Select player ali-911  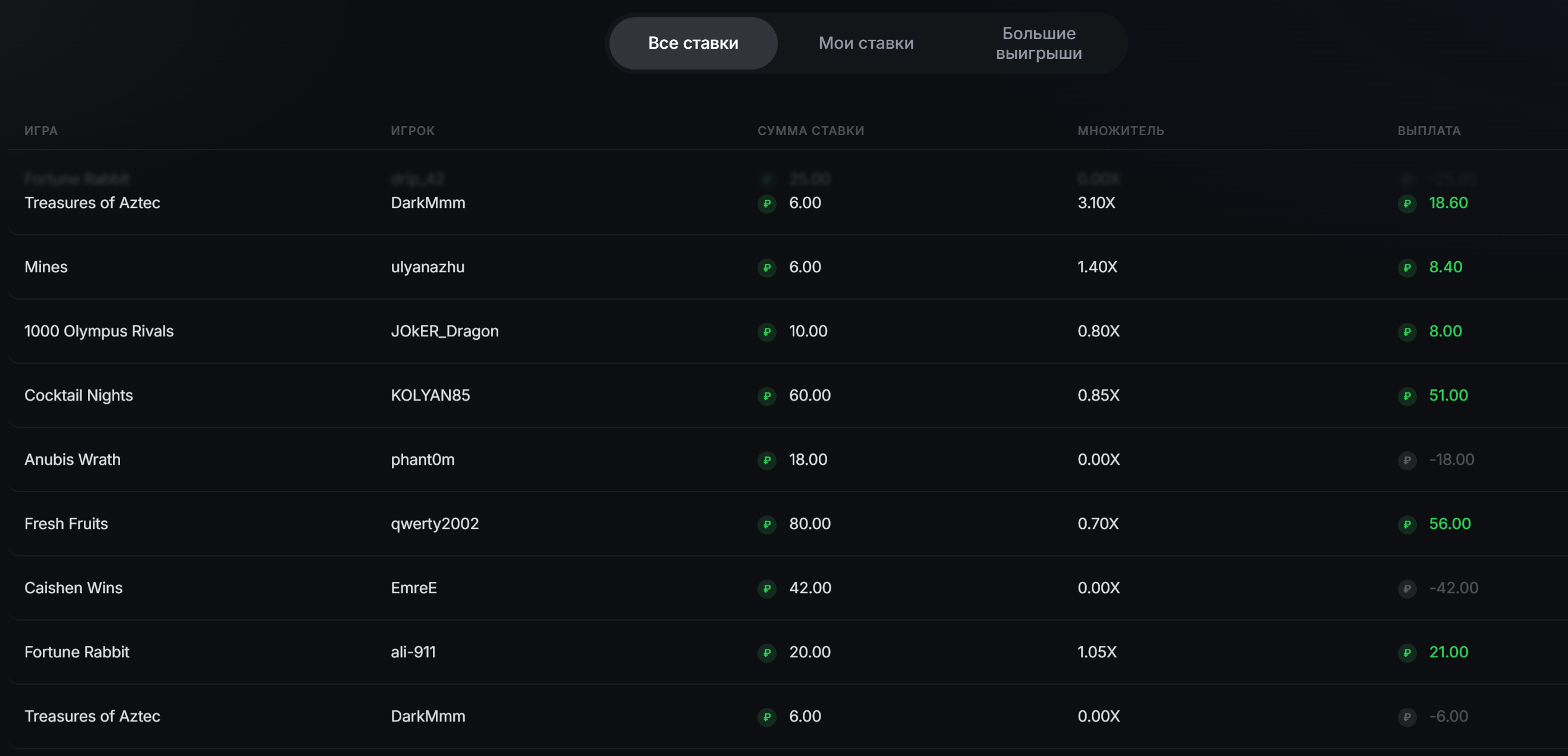point(413,652)
